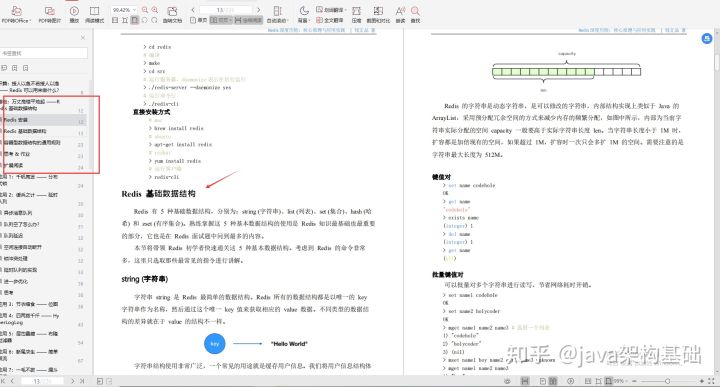Image resolution: width=720 pixels, height=387 pixels.
Task: Click the 全文翻译 full text translation button
Action: (330, 20)
